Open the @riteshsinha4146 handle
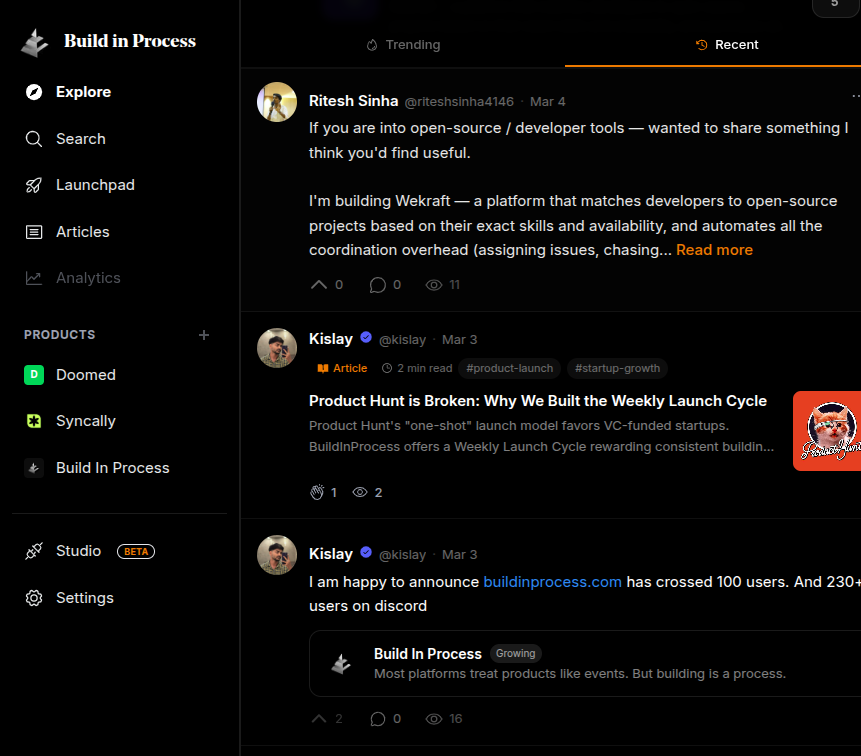This screenshot has height=756, width=861. click(459, 102)
